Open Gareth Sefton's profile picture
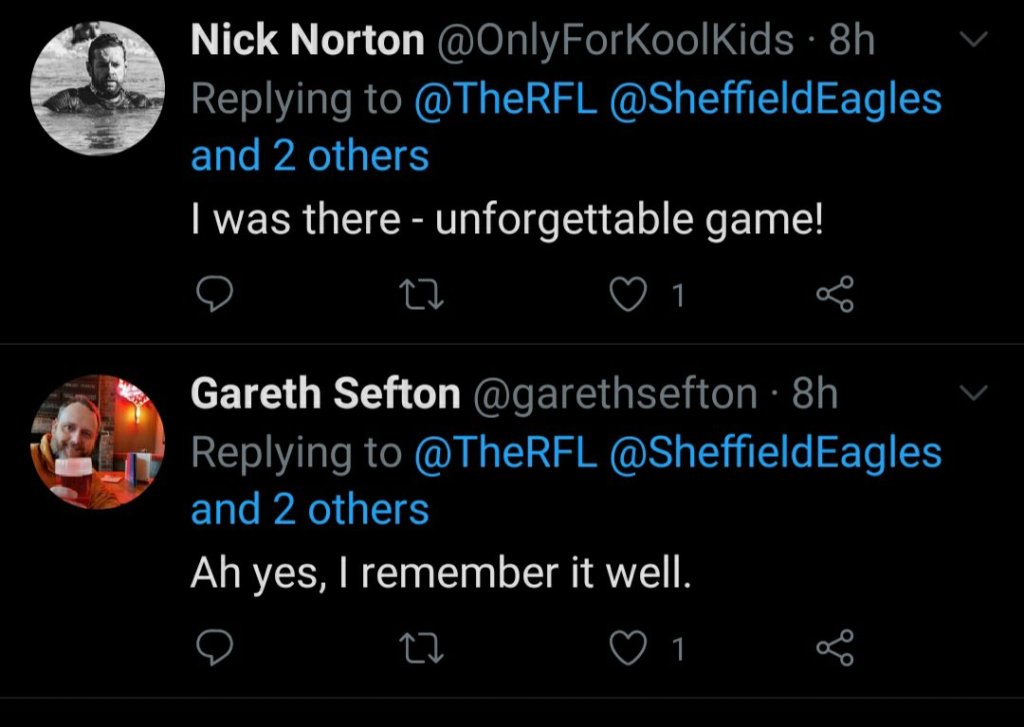The width and height of the screenshot is (1024, 727). [98, 442]
